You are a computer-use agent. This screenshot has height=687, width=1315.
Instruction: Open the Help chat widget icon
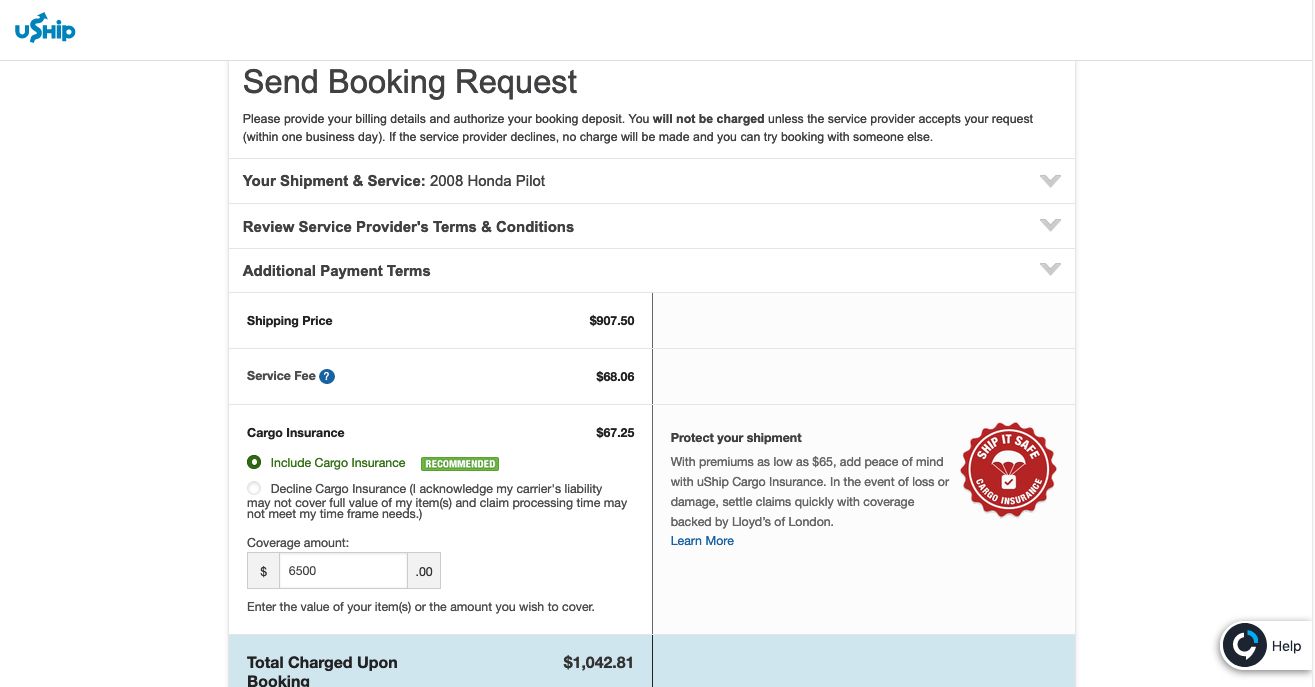[x=1245, y=646]
